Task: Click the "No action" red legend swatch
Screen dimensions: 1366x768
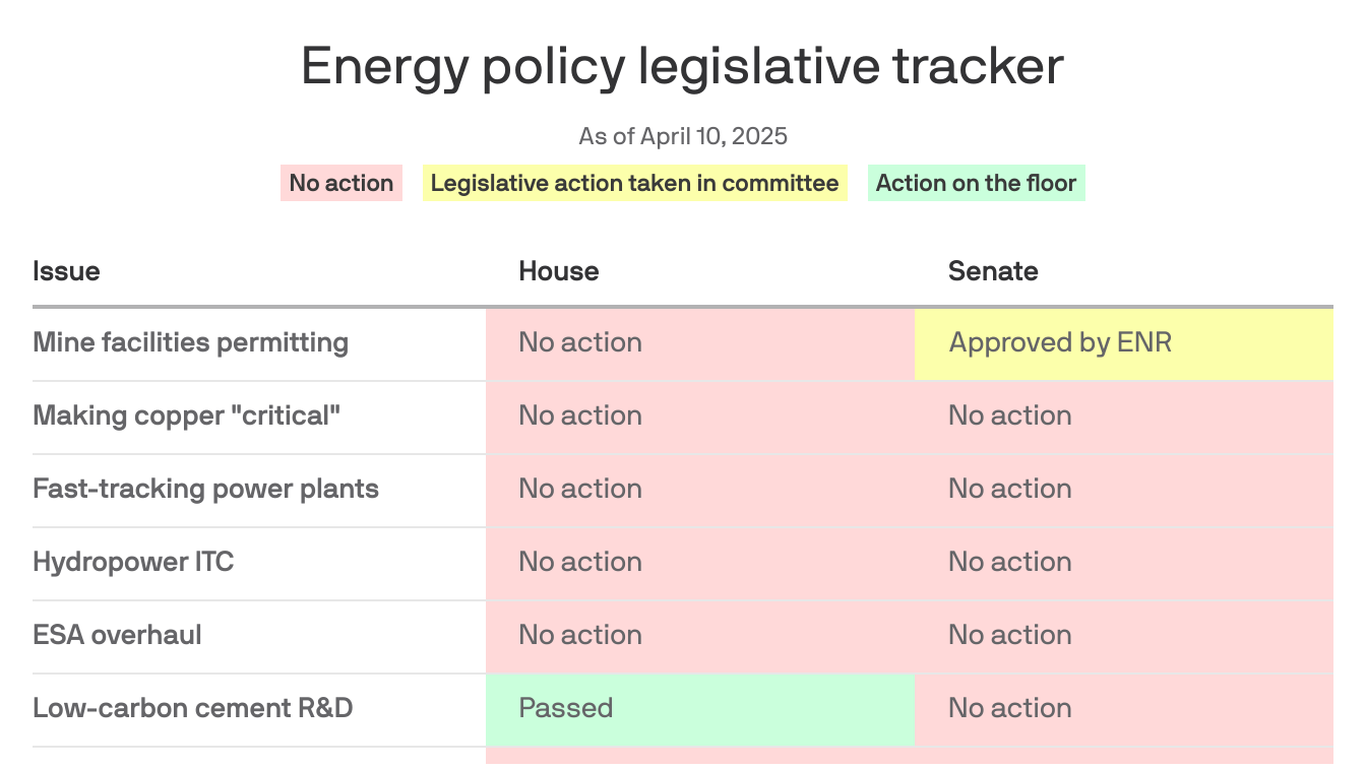Action: coord(341,183)
